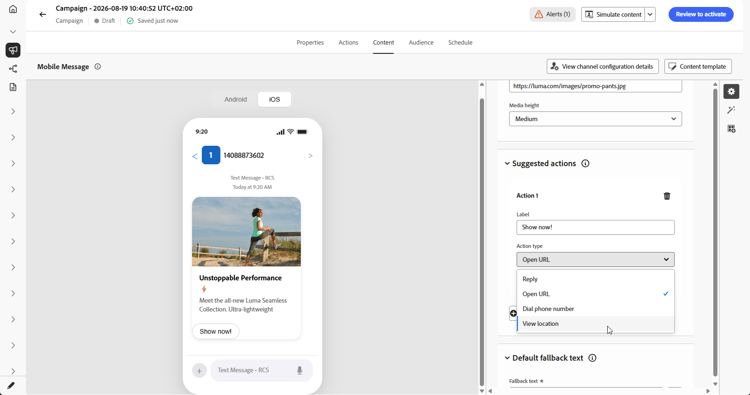This screenshot has width=750, height=395.
Task: Choose Dial phone number action type
Action: [595, 308]
